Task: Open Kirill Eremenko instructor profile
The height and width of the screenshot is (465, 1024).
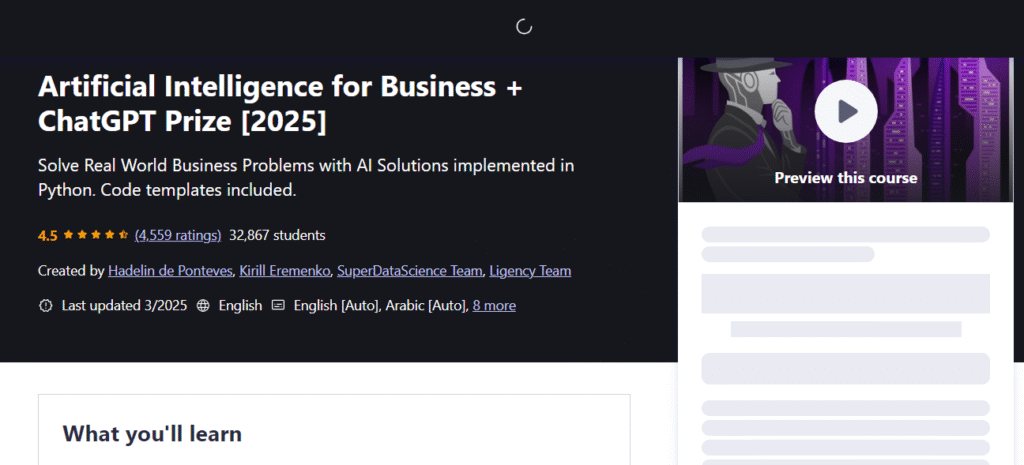Action: [285, 270]
